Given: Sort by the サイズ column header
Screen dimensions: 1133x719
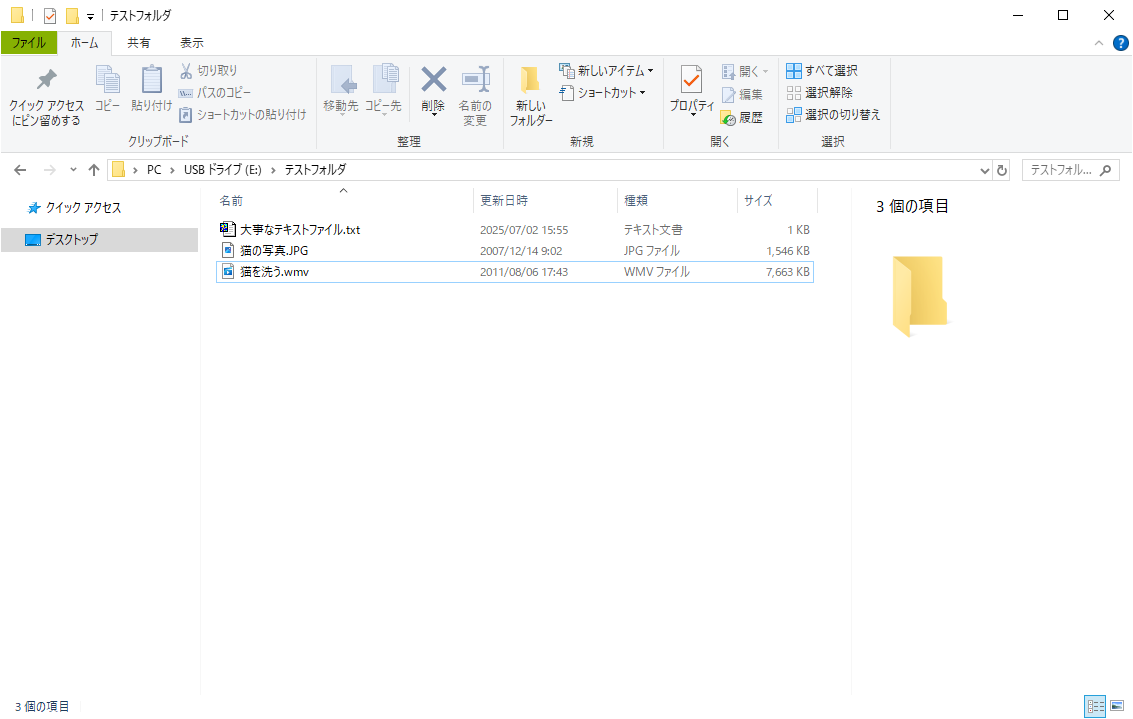Looking at the screenshot, I should pyautogui.click(x=777, y=201).
